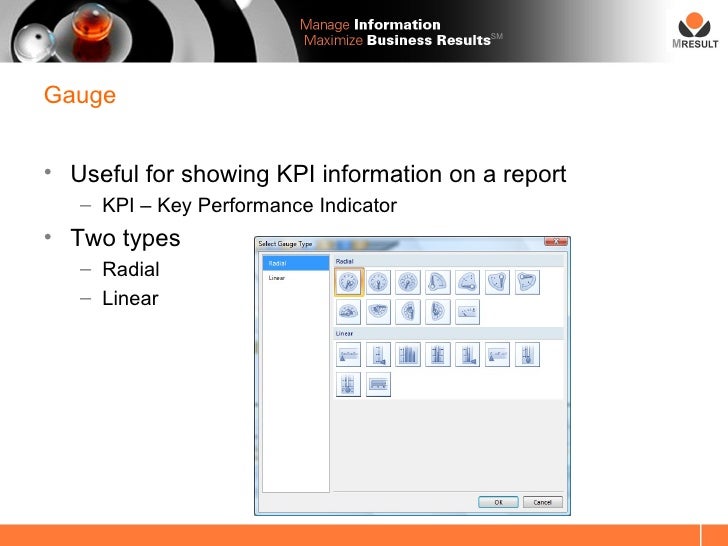Select the Vertical linear gauge icon
Image resolution: width=728 pixels, height=546 pixels.
pos(378,355)
